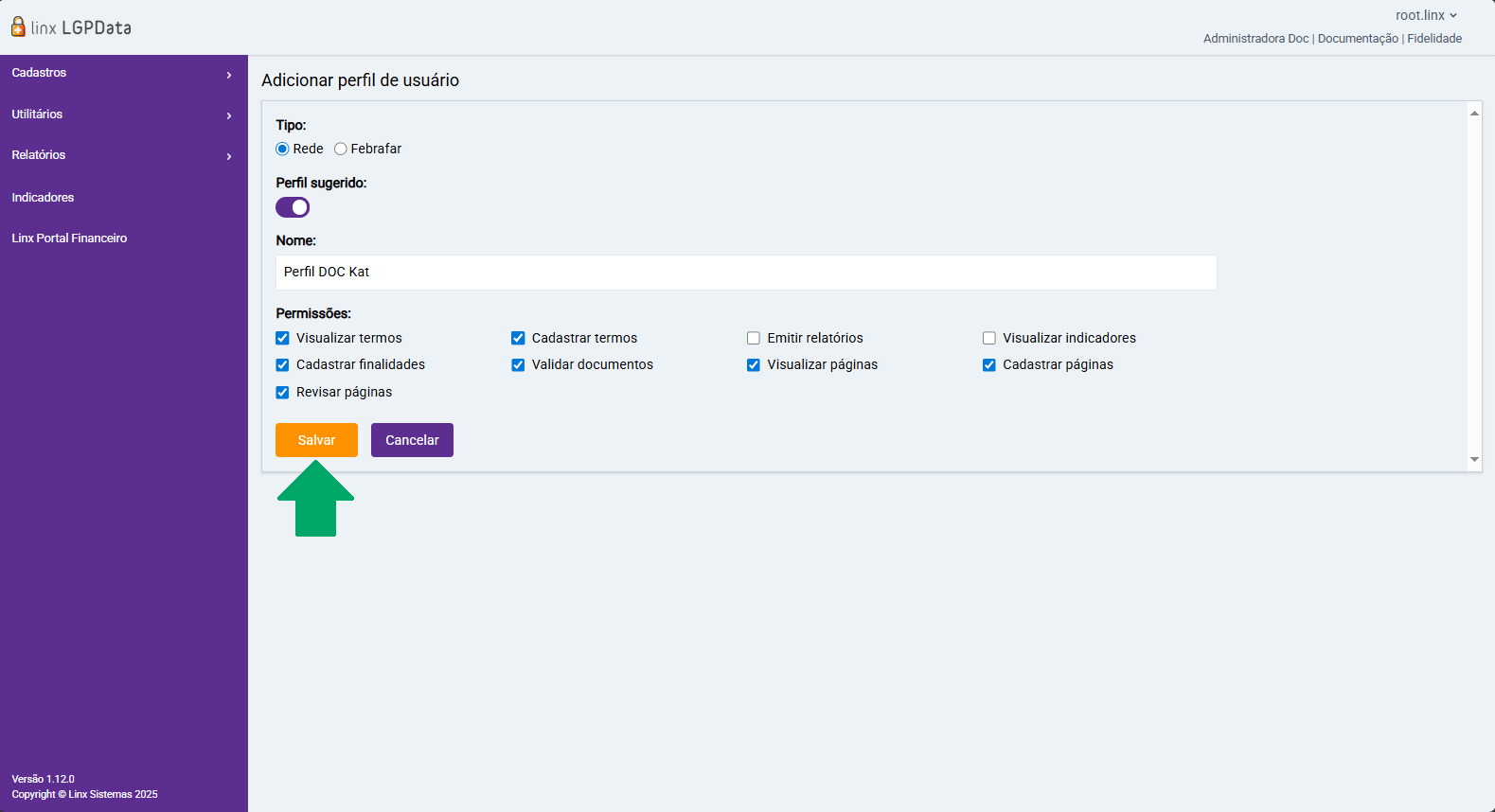This screenshot has width=1495, height=812.
Task: Uncheck Cadastrar páginas permission
Action: (989, 364)
